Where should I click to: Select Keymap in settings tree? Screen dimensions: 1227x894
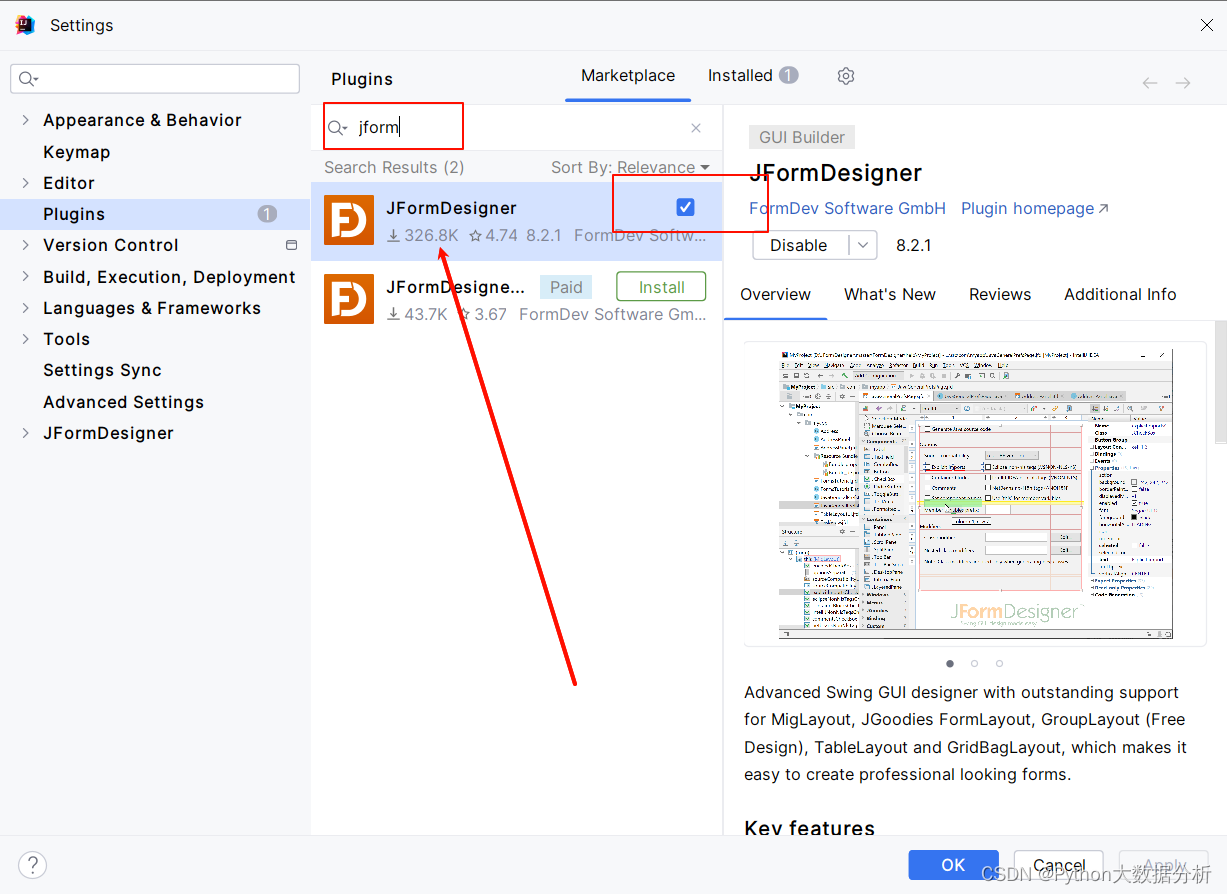pyautogui.click(x=77, y=152)
